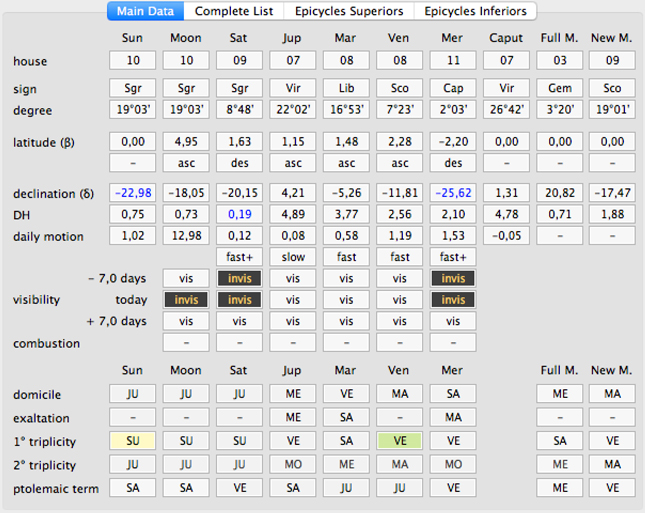The width and height of the screenshot is (645, 513).
Task: Click the New M. 1° triplicity cell VE
Action: point(613,441)
